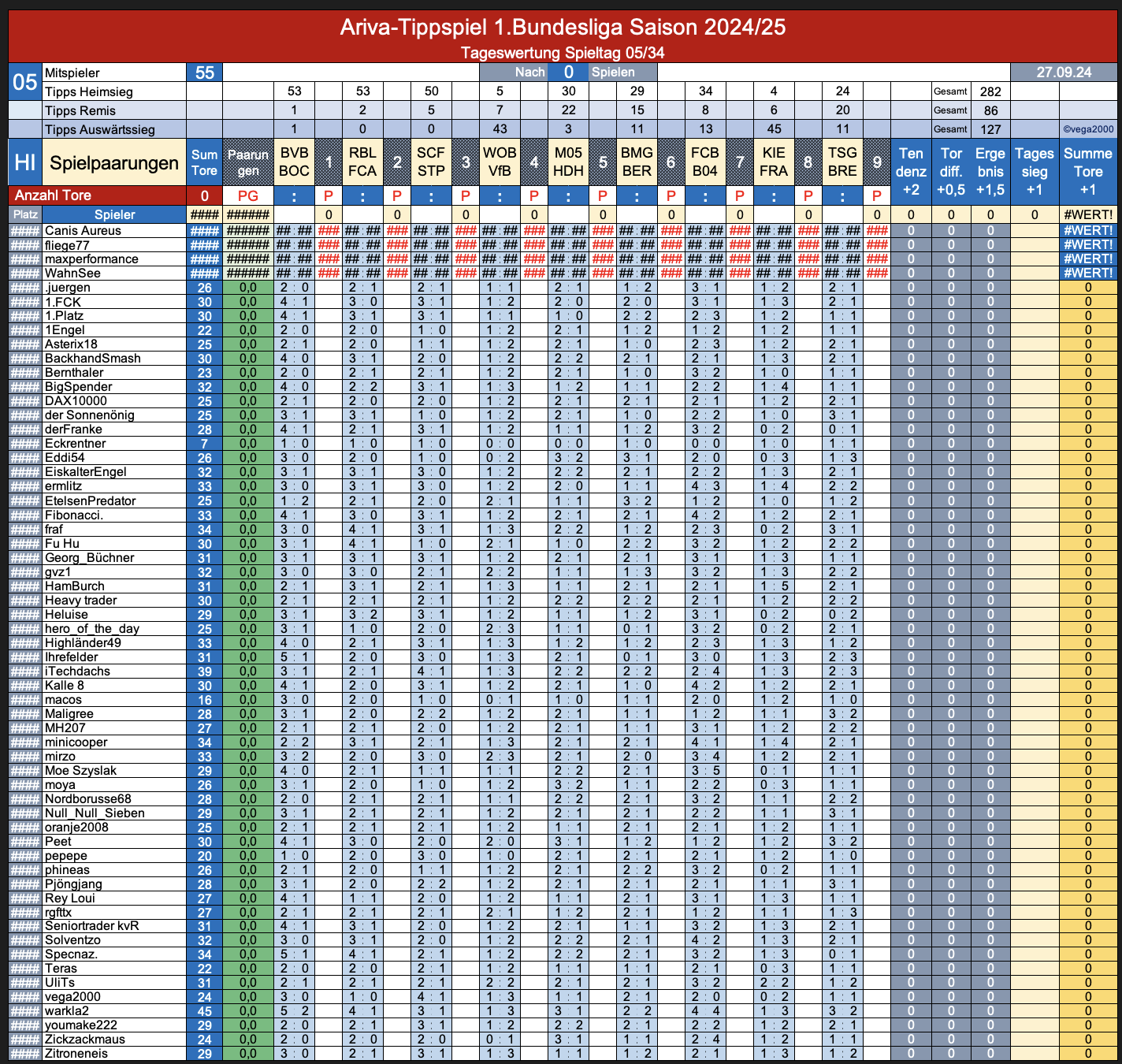1122x1064 pixels.
Task: Click the date cell 27.09.24
Action: [x=1064, y=73]
